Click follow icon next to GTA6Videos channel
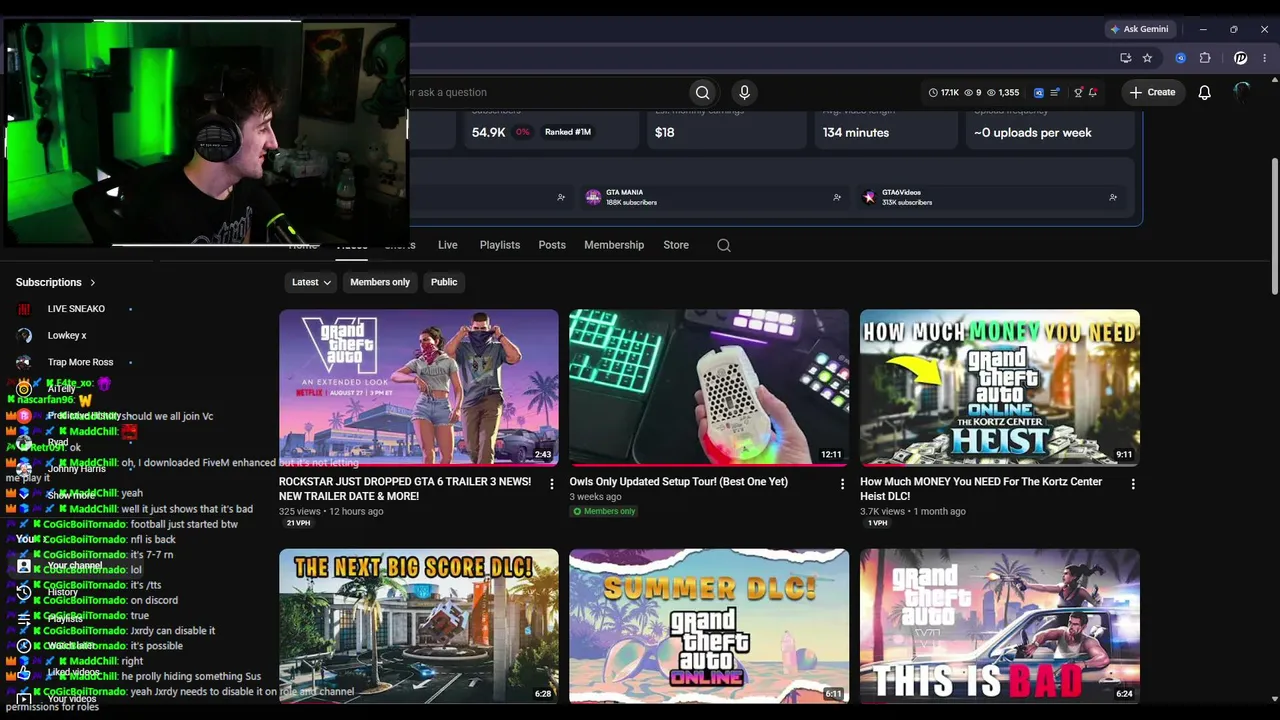 click(1113, 197)
